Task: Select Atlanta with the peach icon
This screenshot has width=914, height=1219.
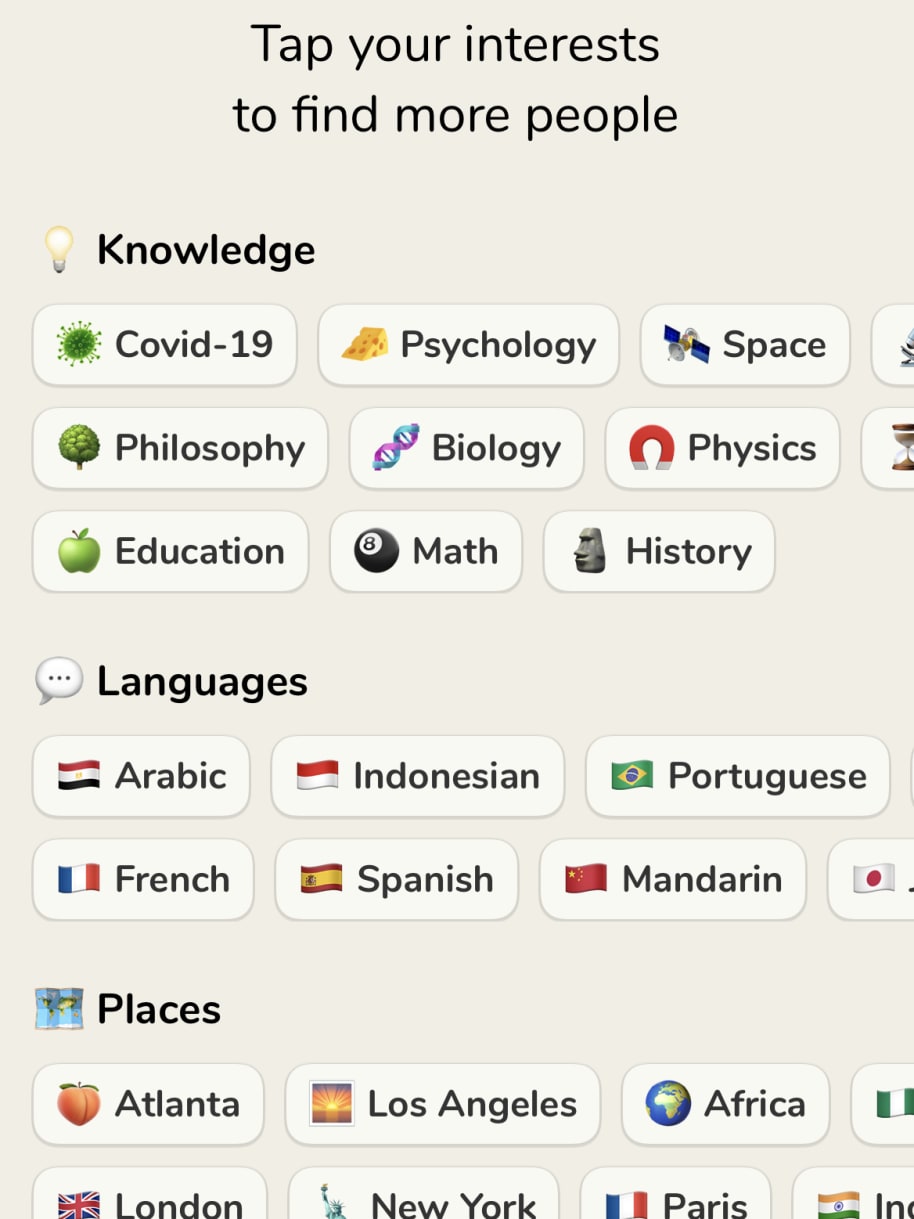Action: 148,1104
